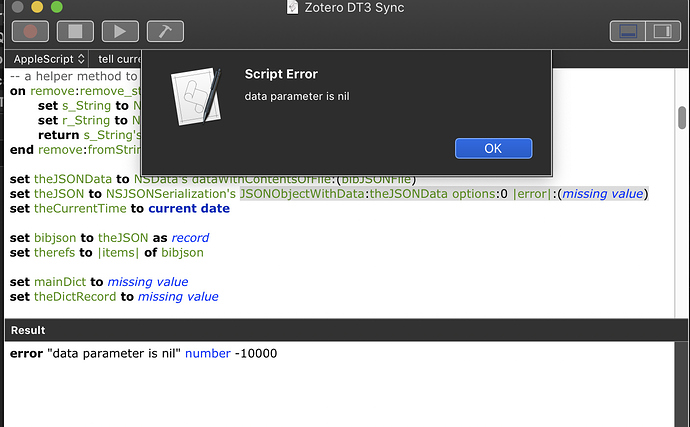Click 'mainDict' variable in the code
This screenshot has height=427, width=690.
60,282
